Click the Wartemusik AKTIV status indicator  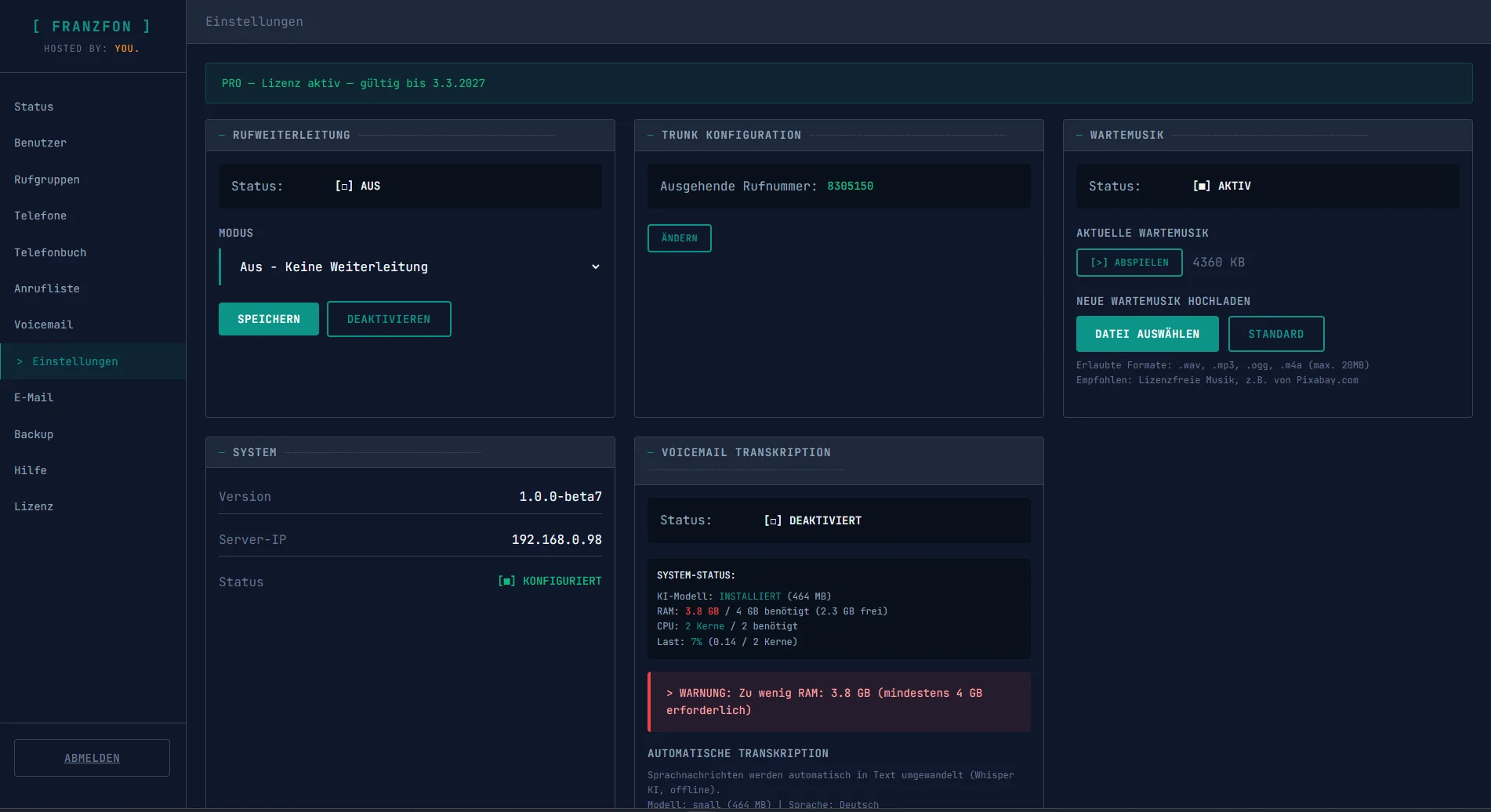coord(1221,187)
